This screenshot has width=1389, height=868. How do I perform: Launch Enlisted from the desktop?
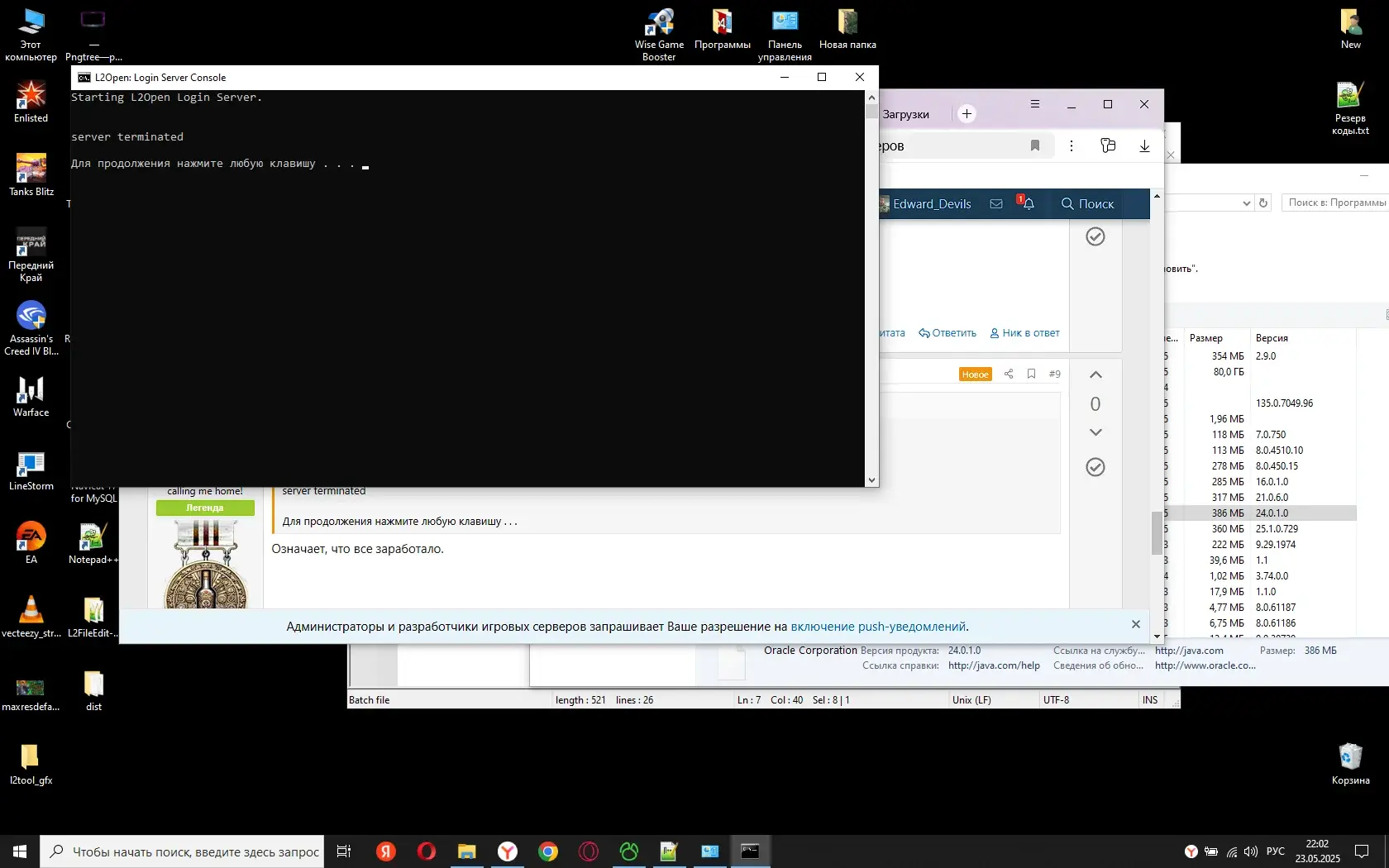coord(31,103)
